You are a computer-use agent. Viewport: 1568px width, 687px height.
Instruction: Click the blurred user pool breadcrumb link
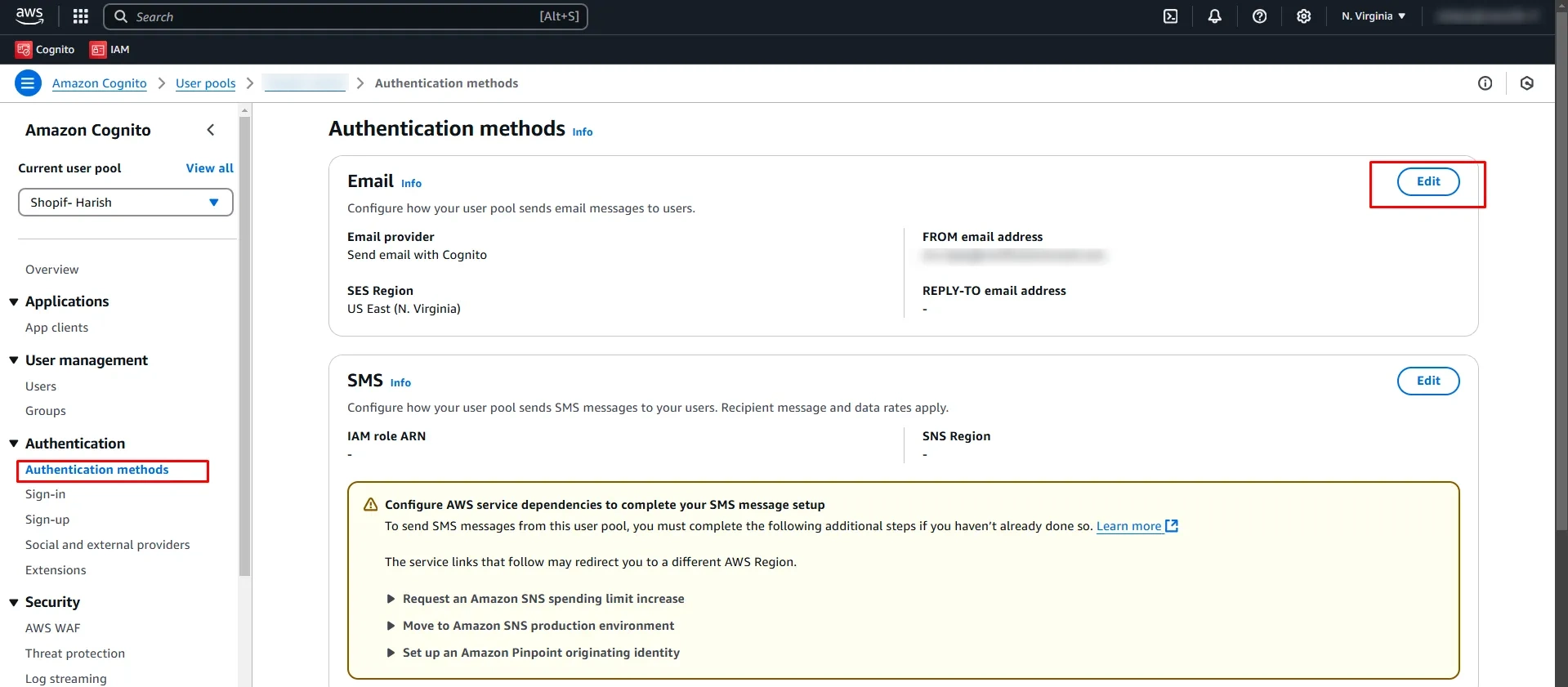tap(305, 83)
